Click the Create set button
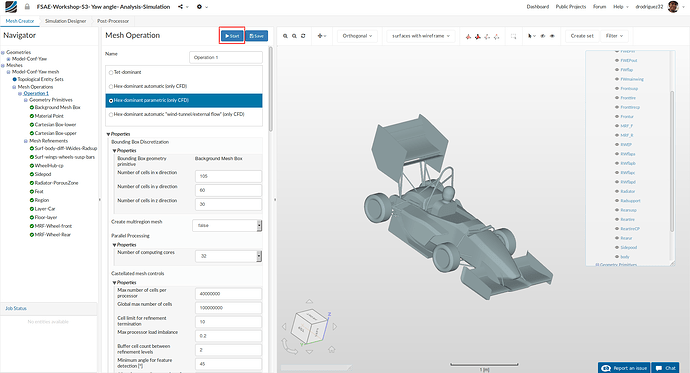 (582, 36)
